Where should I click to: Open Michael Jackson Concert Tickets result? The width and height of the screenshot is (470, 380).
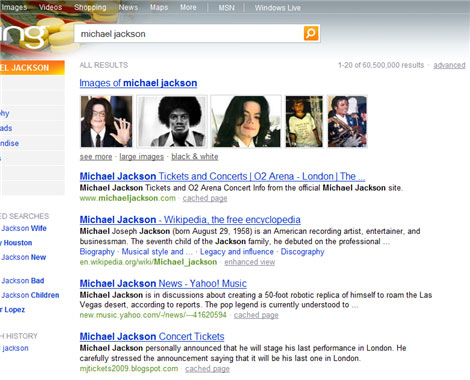tap(152, 336)
